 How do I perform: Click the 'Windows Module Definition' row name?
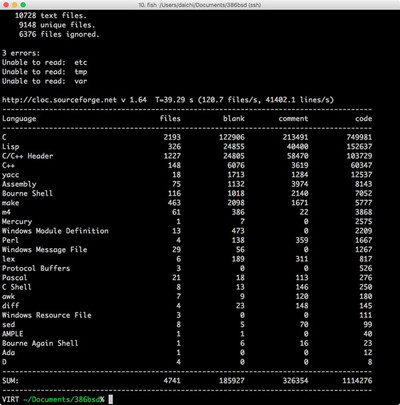click(x=55, y=231)
